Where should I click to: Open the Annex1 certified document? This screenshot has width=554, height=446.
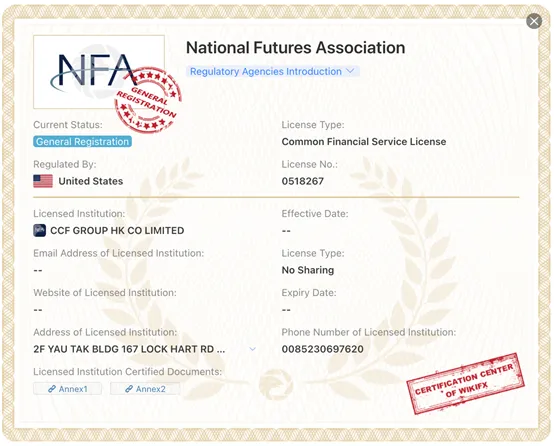tap(67, 389)
